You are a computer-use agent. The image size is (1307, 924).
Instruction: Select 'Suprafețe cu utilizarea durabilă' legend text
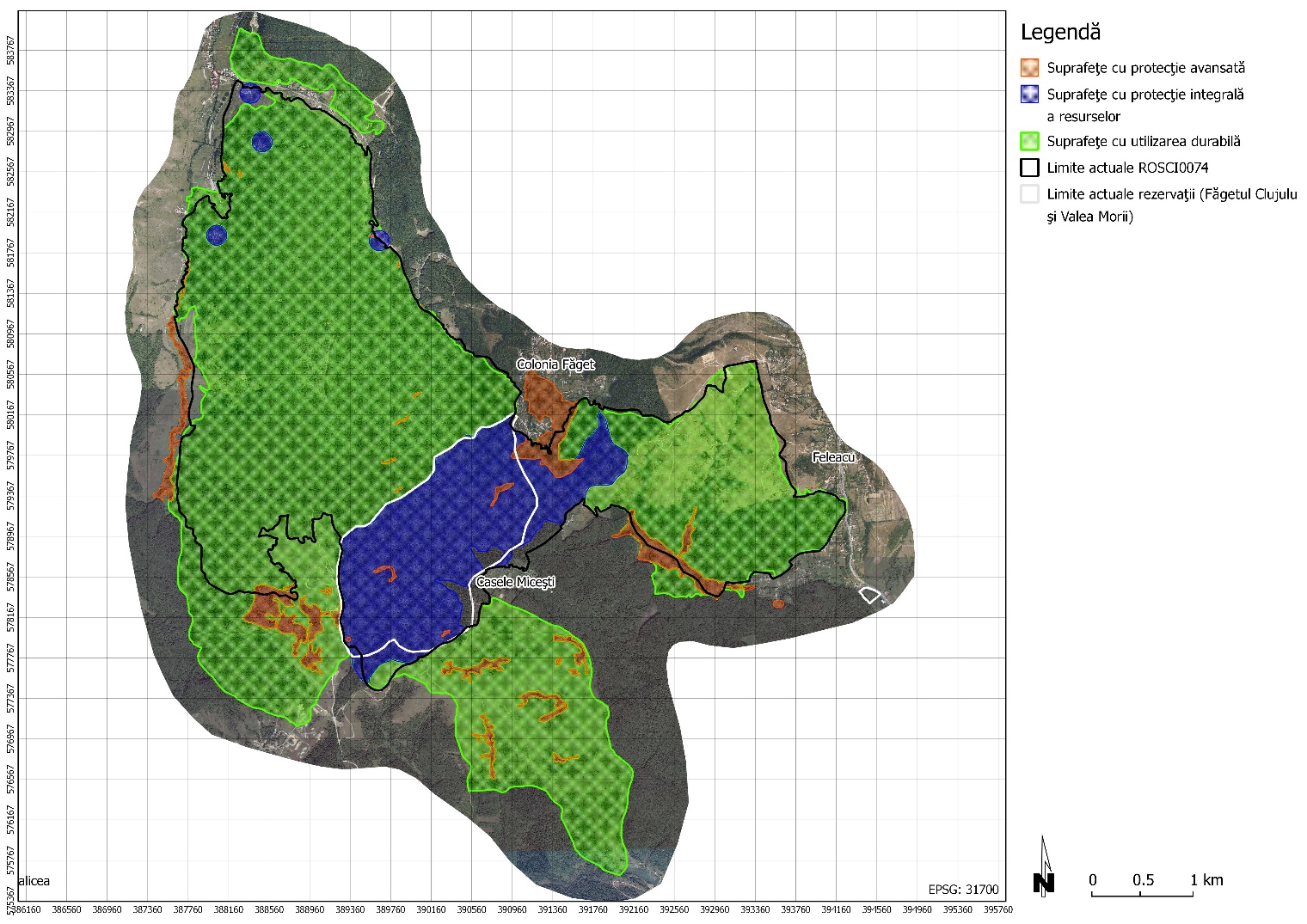click(x=1144, y=142)
